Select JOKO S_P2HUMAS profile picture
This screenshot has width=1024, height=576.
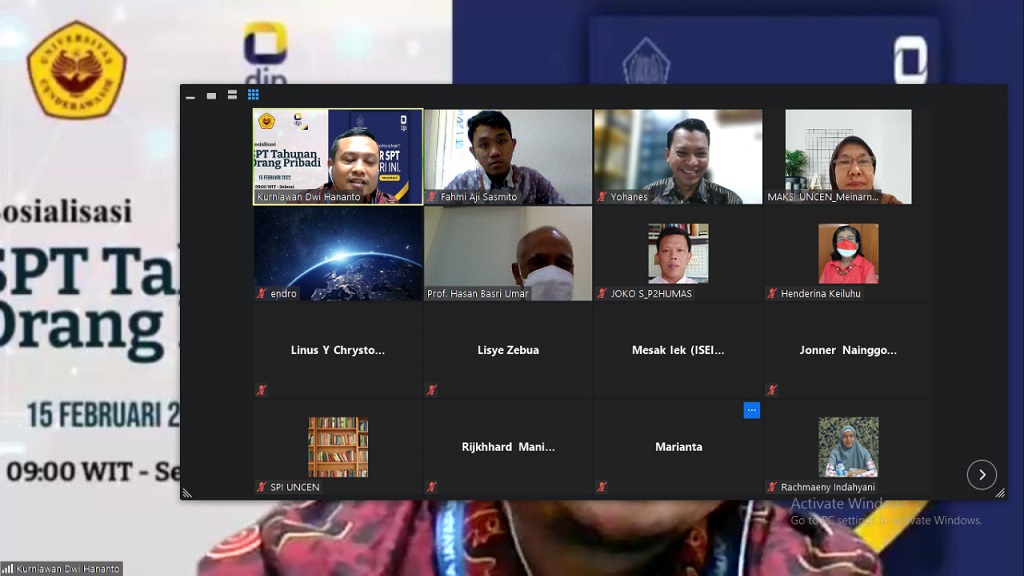(x=678, y=253)
